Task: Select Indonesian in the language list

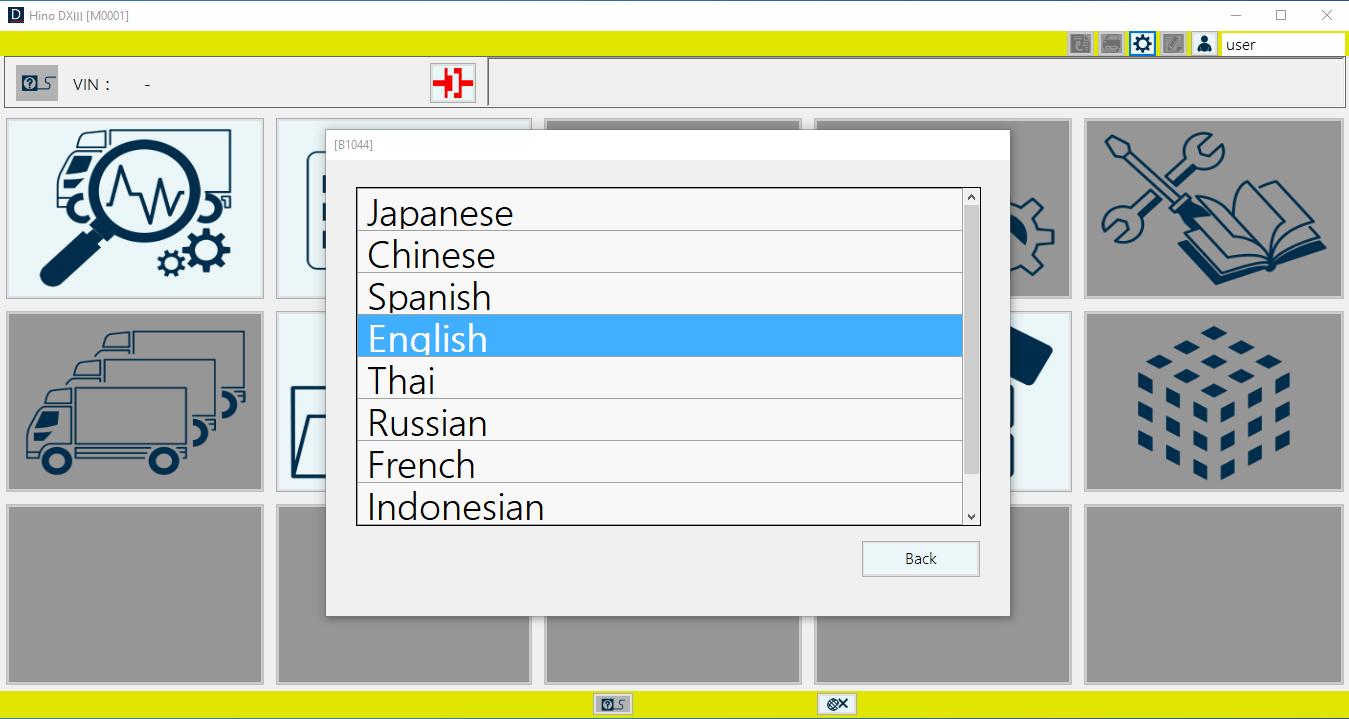Action: (x=660, y=504)
